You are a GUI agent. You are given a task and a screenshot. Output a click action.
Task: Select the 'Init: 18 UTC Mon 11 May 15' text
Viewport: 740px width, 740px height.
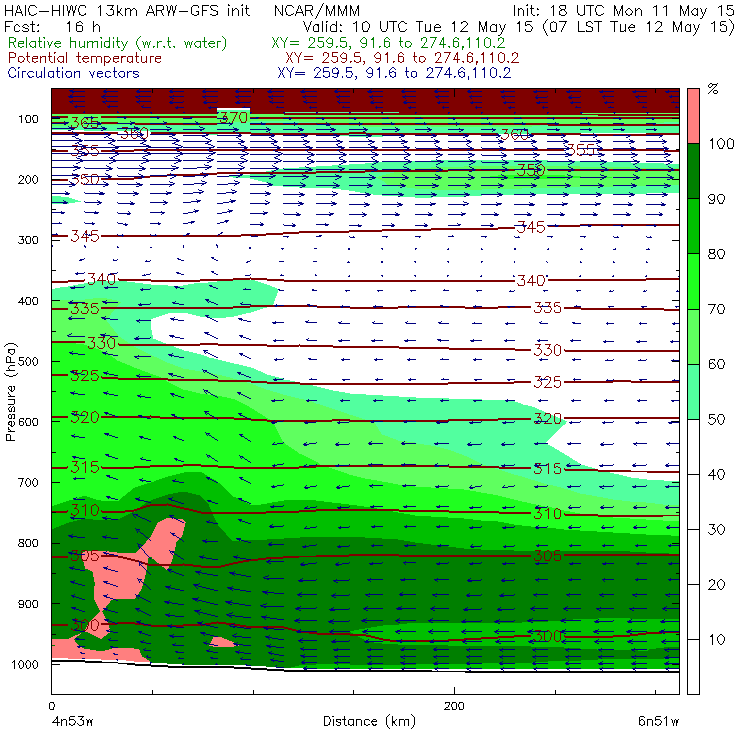coord(623,10)
